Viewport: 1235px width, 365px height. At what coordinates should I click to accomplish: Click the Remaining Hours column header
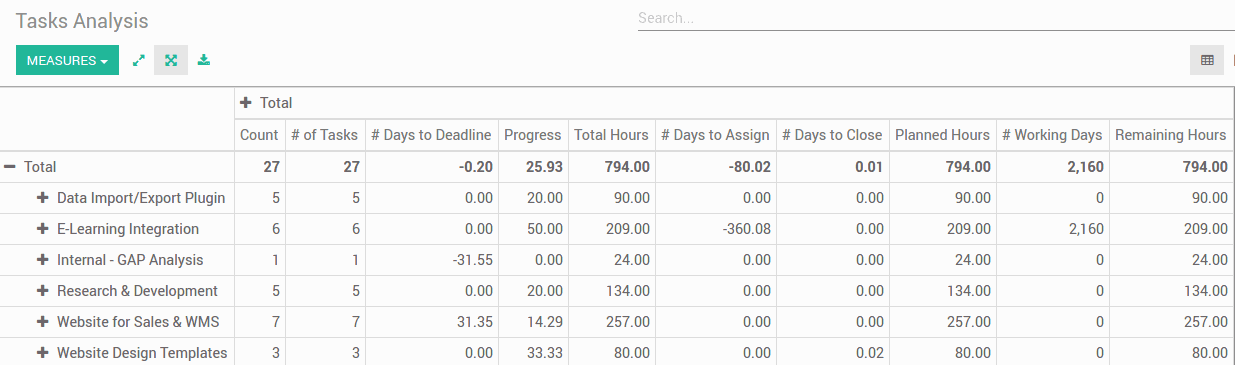1170,135
